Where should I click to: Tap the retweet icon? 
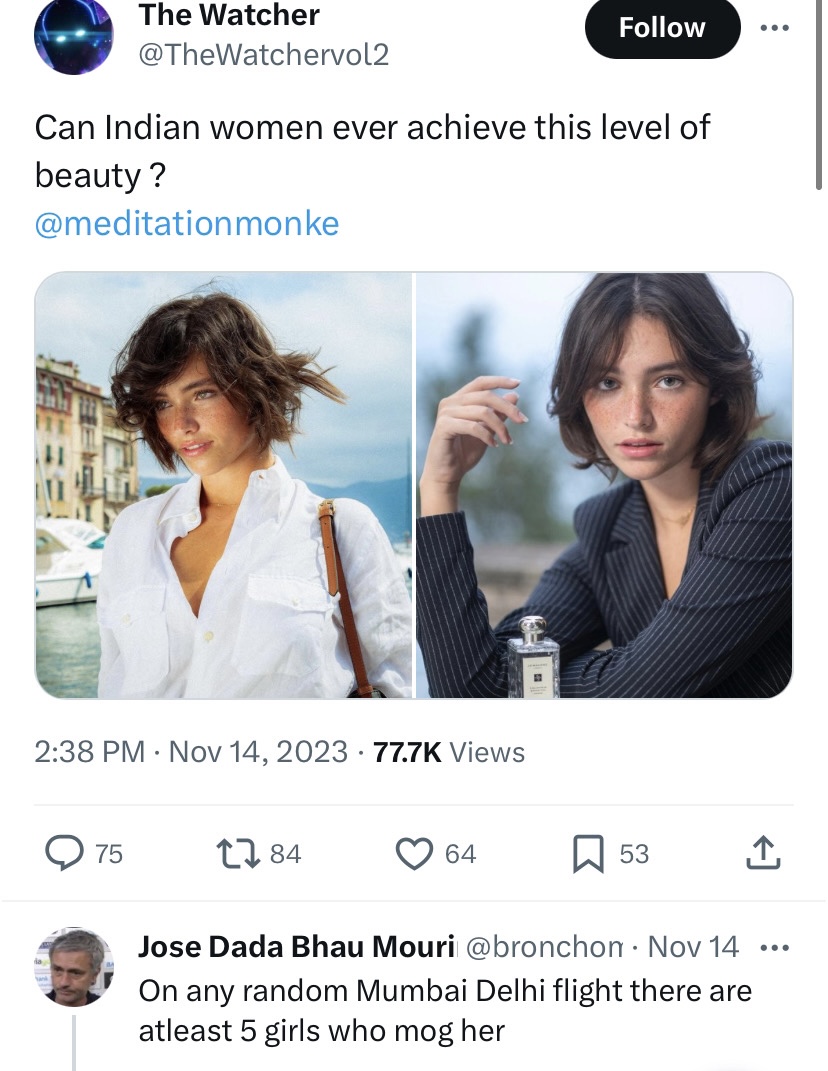(241, 853)
